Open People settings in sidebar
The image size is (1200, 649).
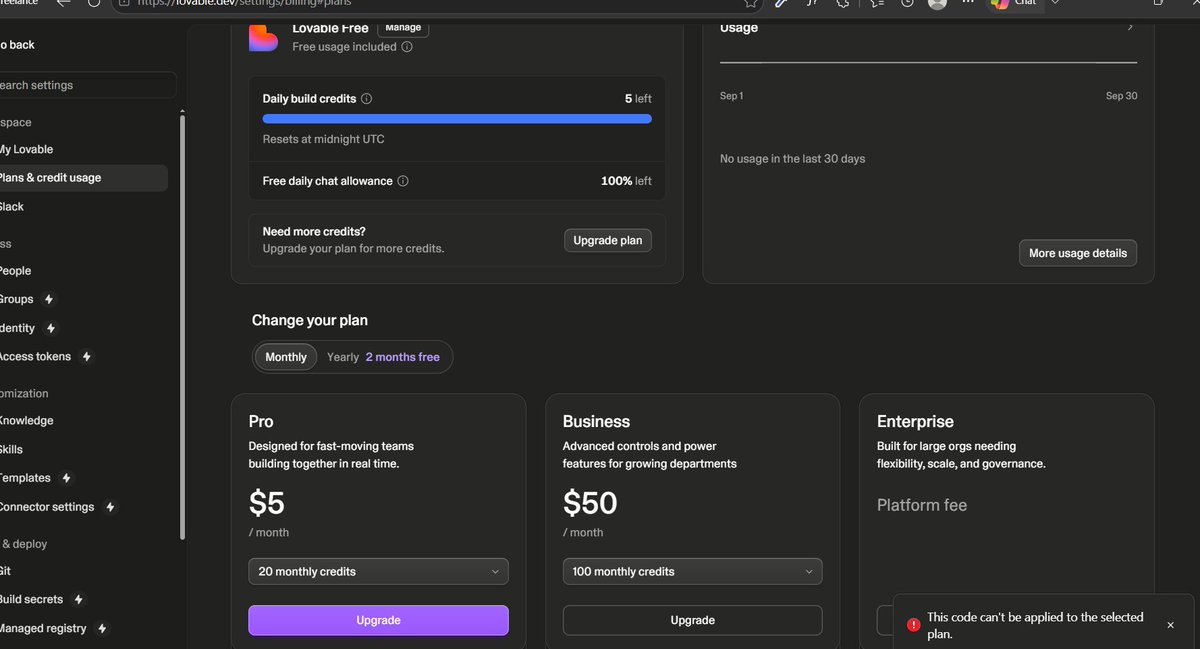click(16, 271)
